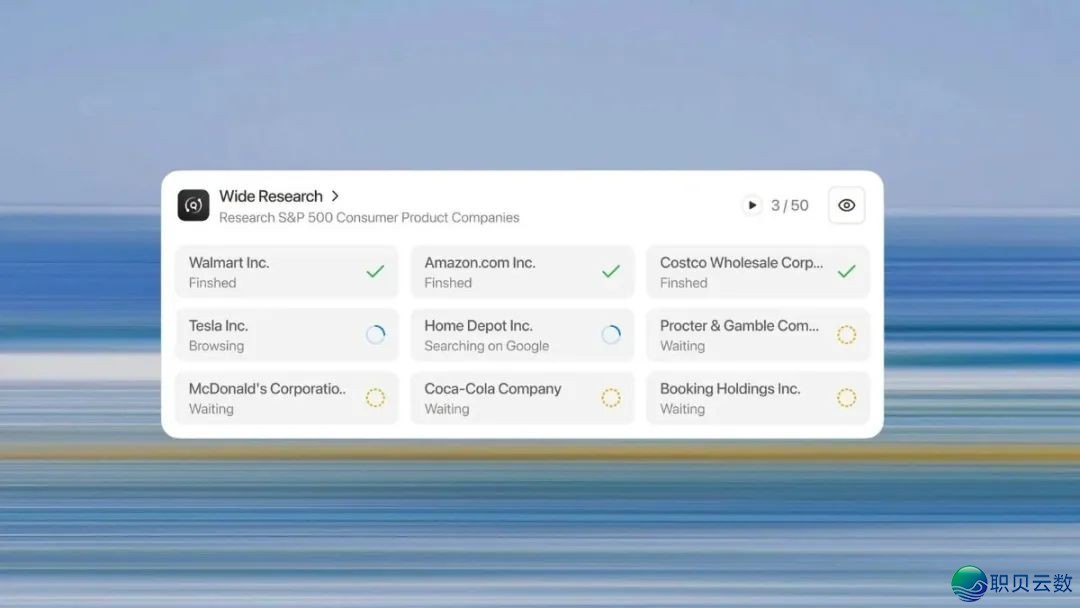The image size is (1080, 608).
Task: Toggle the eye visibility button
Action: point(846,205)
